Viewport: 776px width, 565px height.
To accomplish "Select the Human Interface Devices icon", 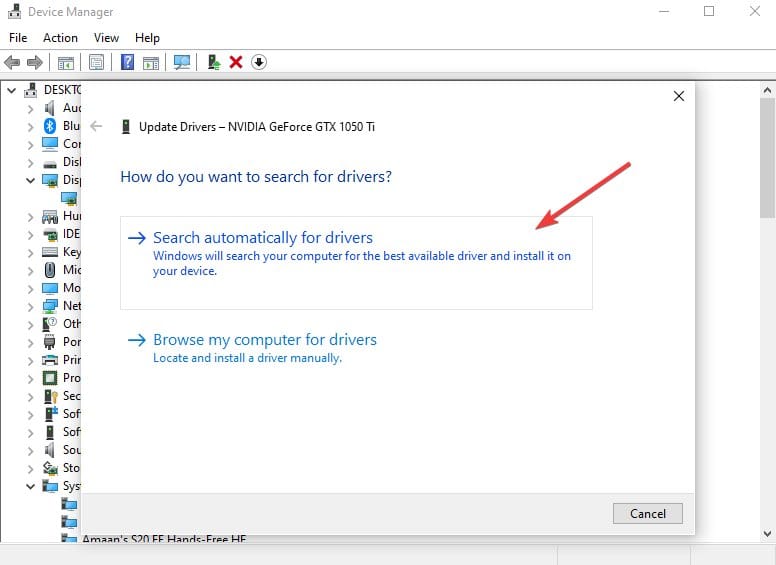I will (50, 216).
